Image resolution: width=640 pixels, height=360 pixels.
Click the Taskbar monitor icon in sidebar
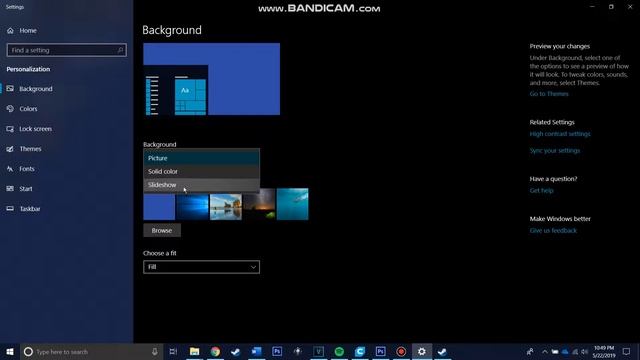[x=10, y=209]
